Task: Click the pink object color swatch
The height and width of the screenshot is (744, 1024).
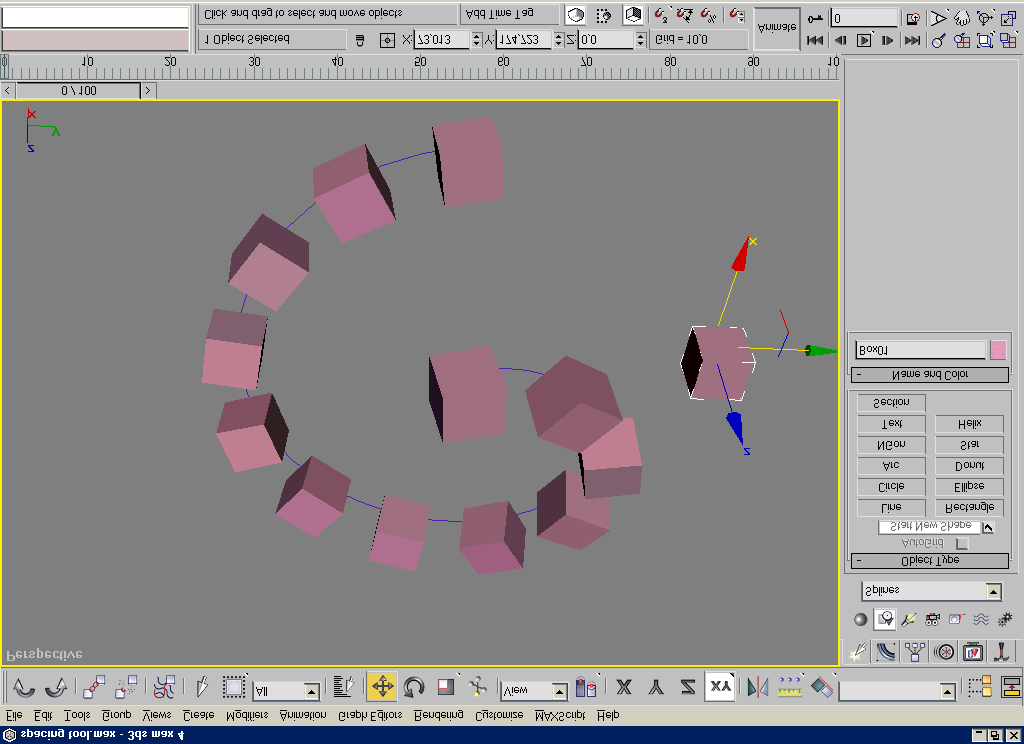Action: coord(998,350)
